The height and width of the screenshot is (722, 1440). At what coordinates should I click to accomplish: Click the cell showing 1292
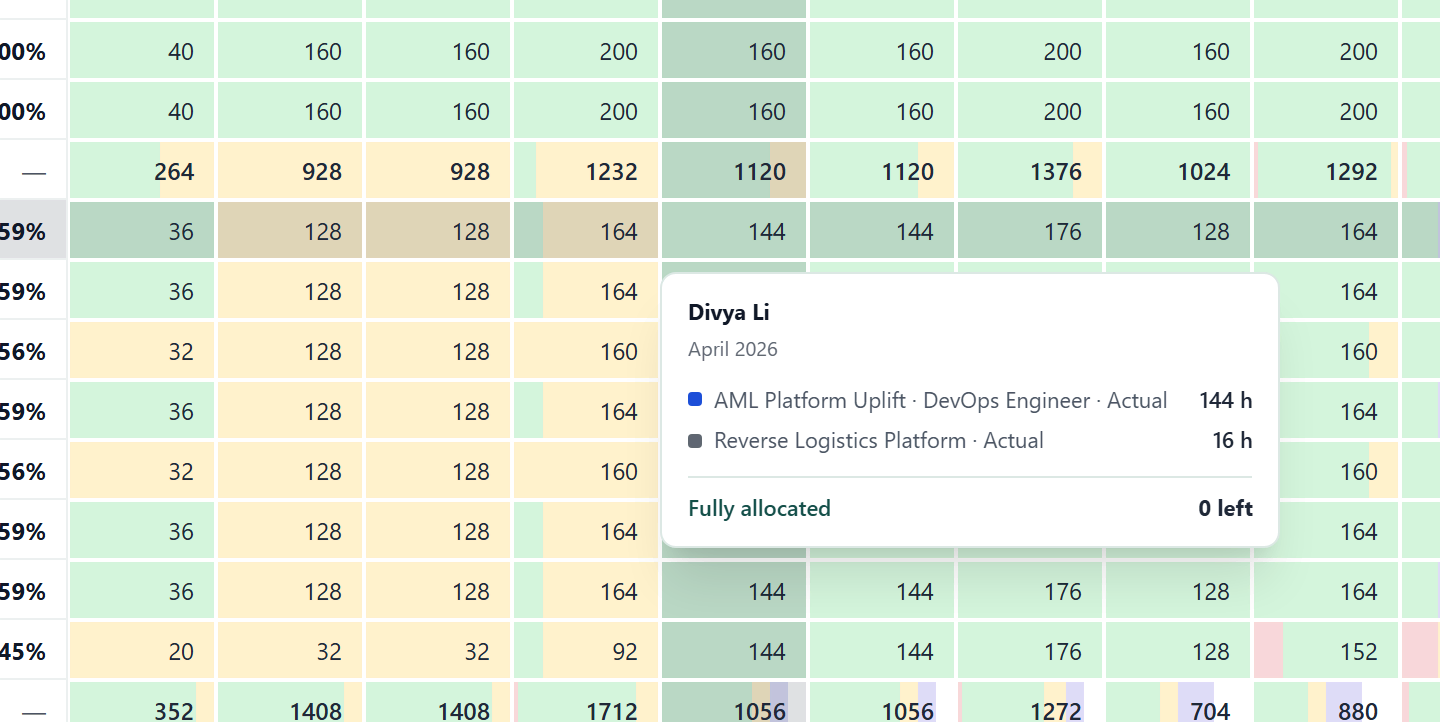pyautogui.click(x=1326, y=171)
